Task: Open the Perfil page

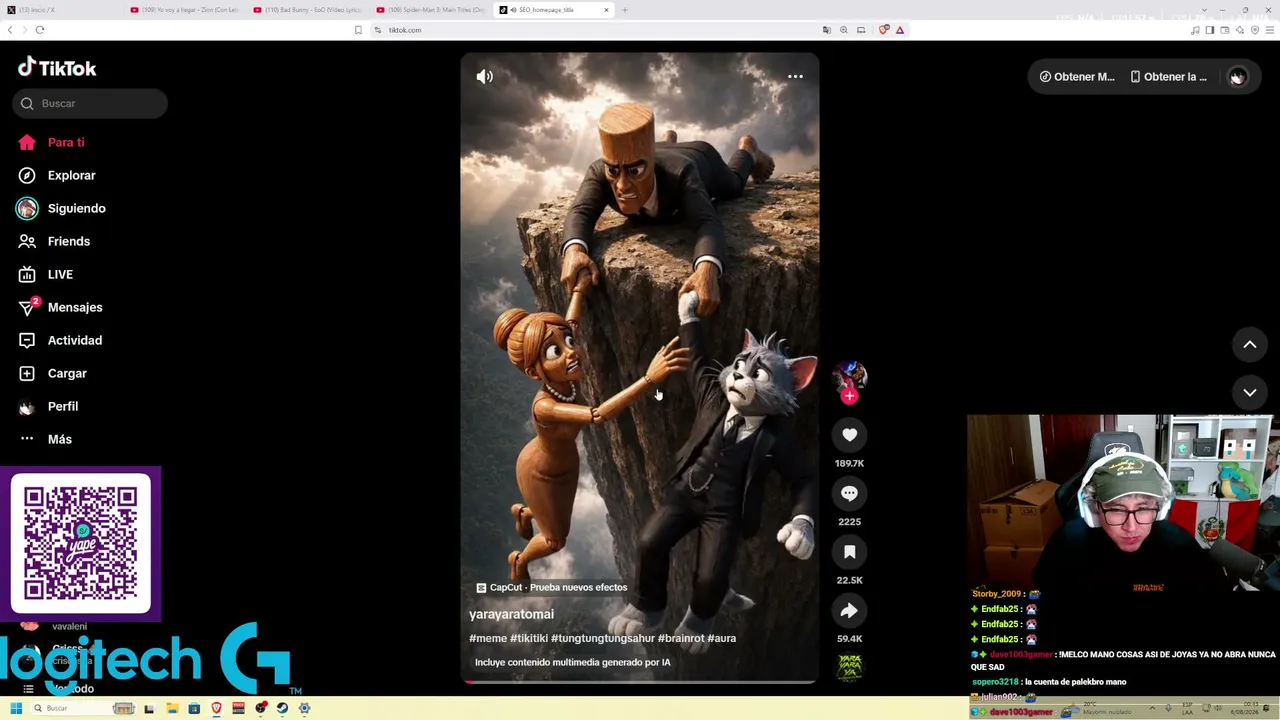Action: (x=63, y=406)
